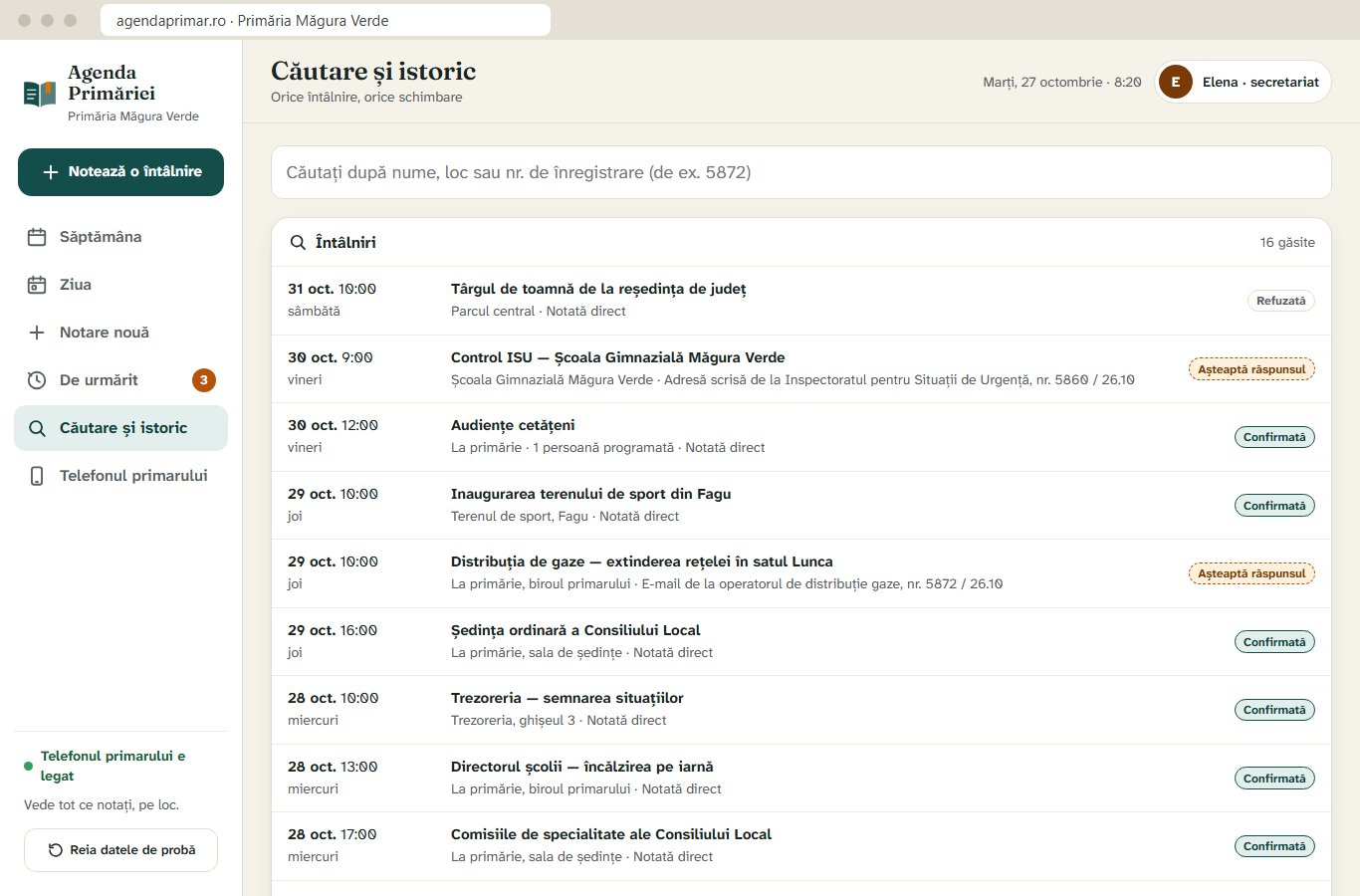The height and width of the screenshot is (896, 1360).
Task: Open Directorul școlii — încălzirea pe iarnă
Action: pyautogui.click(x=801, y=779)
